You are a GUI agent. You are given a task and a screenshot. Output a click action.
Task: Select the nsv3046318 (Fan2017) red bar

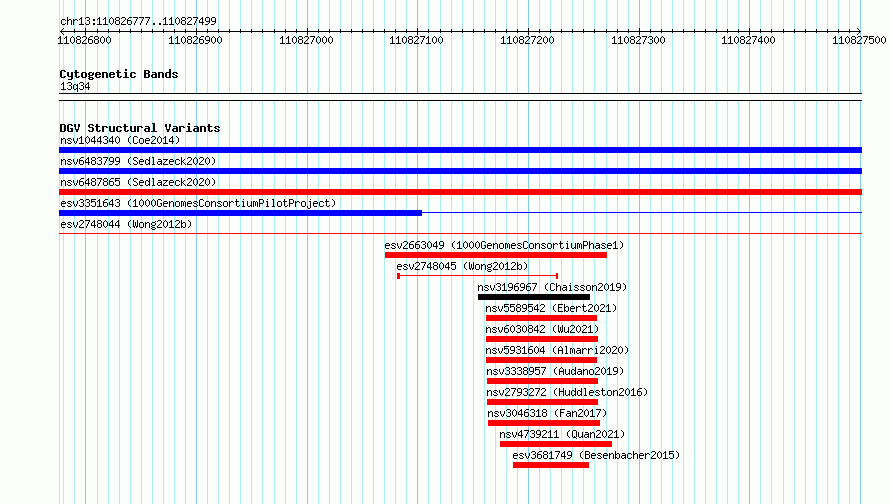click(544, 423)
